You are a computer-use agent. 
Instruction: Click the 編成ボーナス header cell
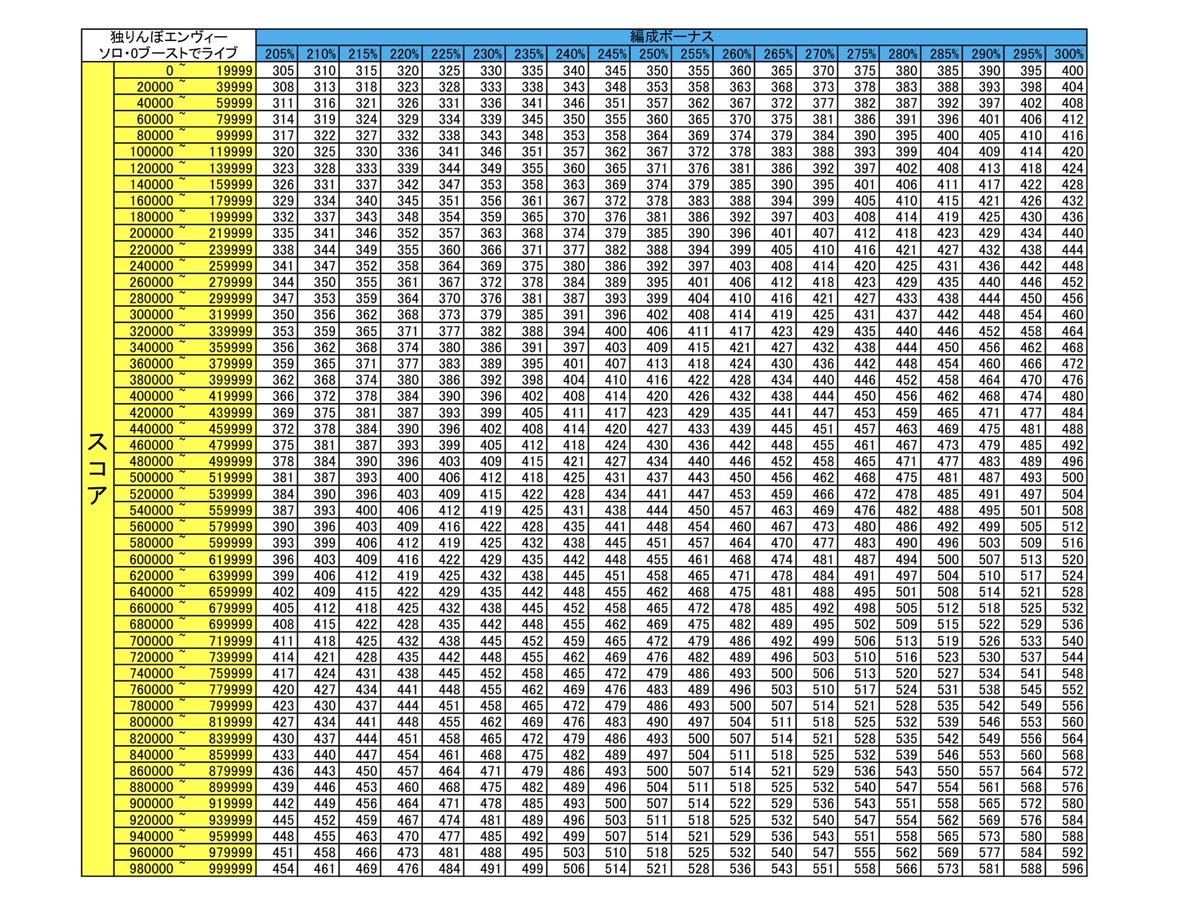click(x=670, y=36)
